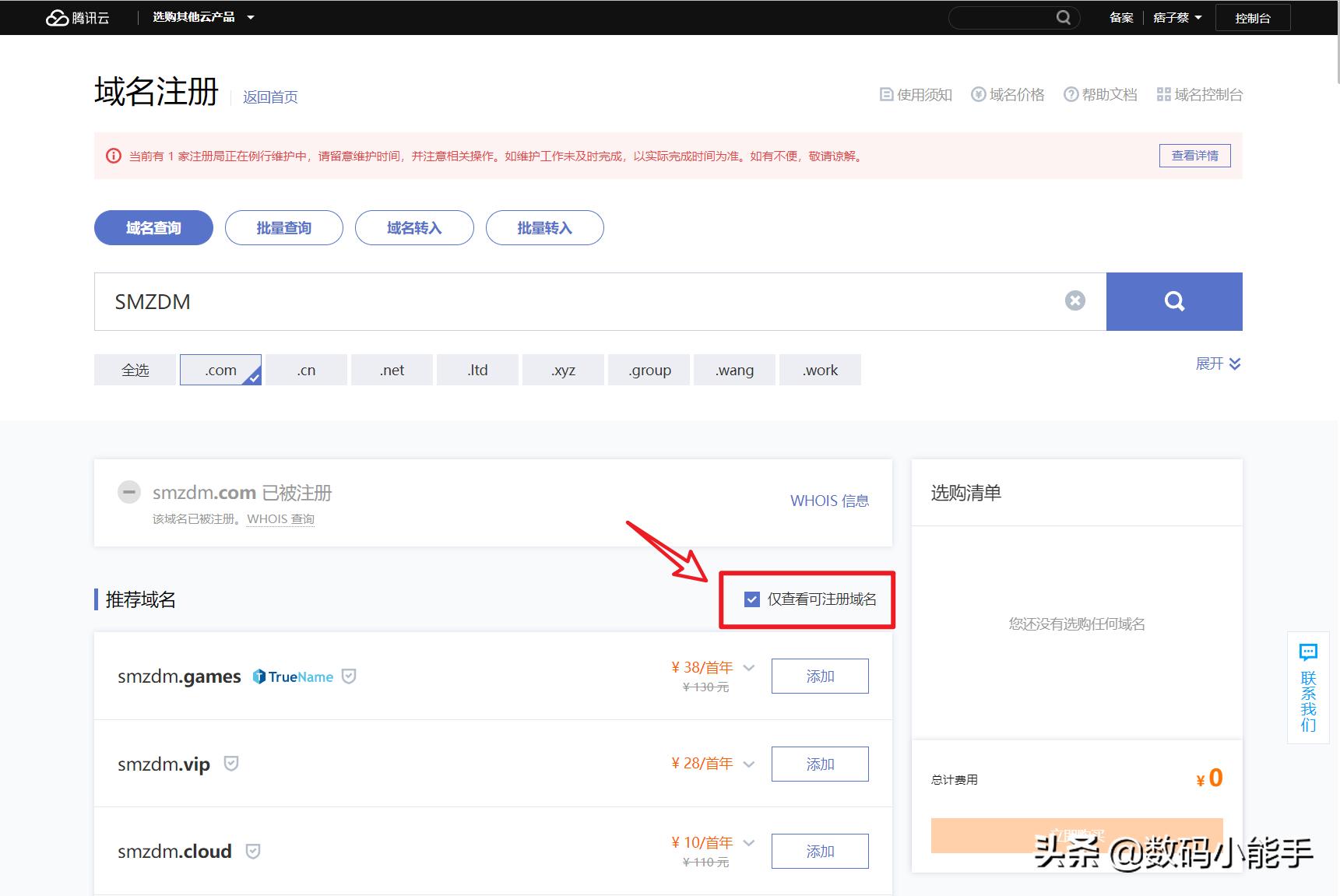Viewport: 1340px width, 896px height.
Task: Switch to the 批量查询 tab
Action: 283,227
